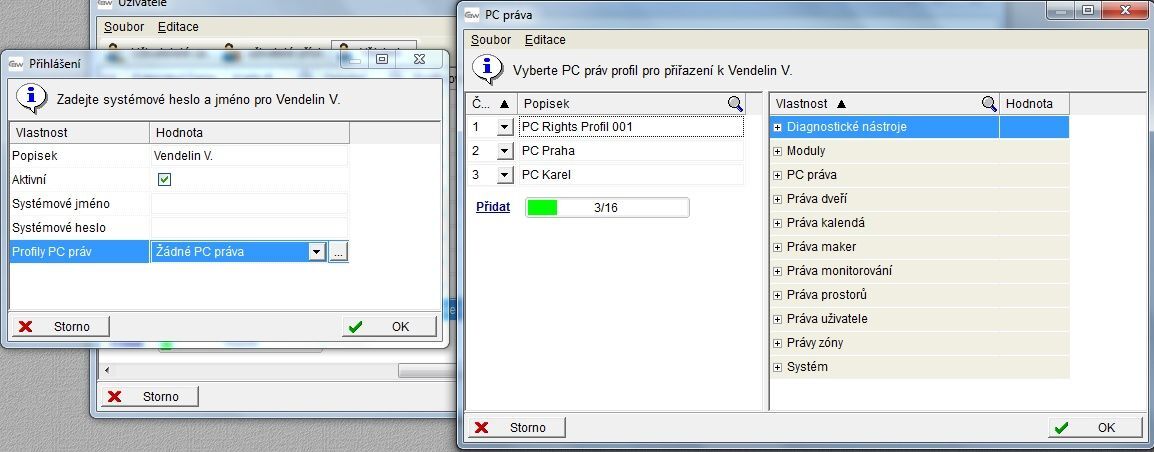Viewport: 1154px width, 452px height.
Task: Open dropdown arrow for row 1 PC Rights Profil 001
Action: [x=505, y=127]
